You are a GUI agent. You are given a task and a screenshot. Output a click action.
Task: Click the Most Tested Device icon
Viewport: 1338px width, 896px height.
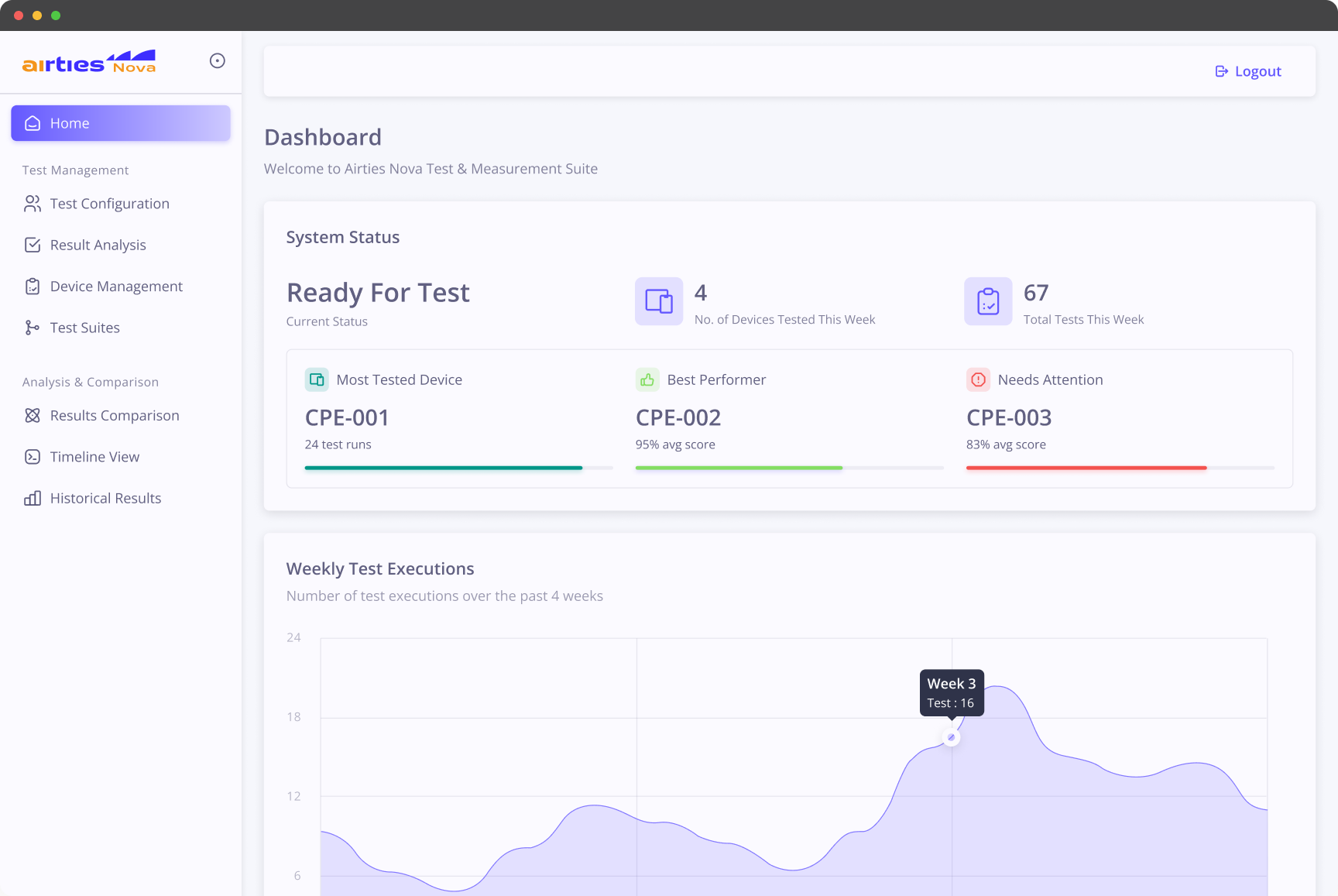coord(317,379)
